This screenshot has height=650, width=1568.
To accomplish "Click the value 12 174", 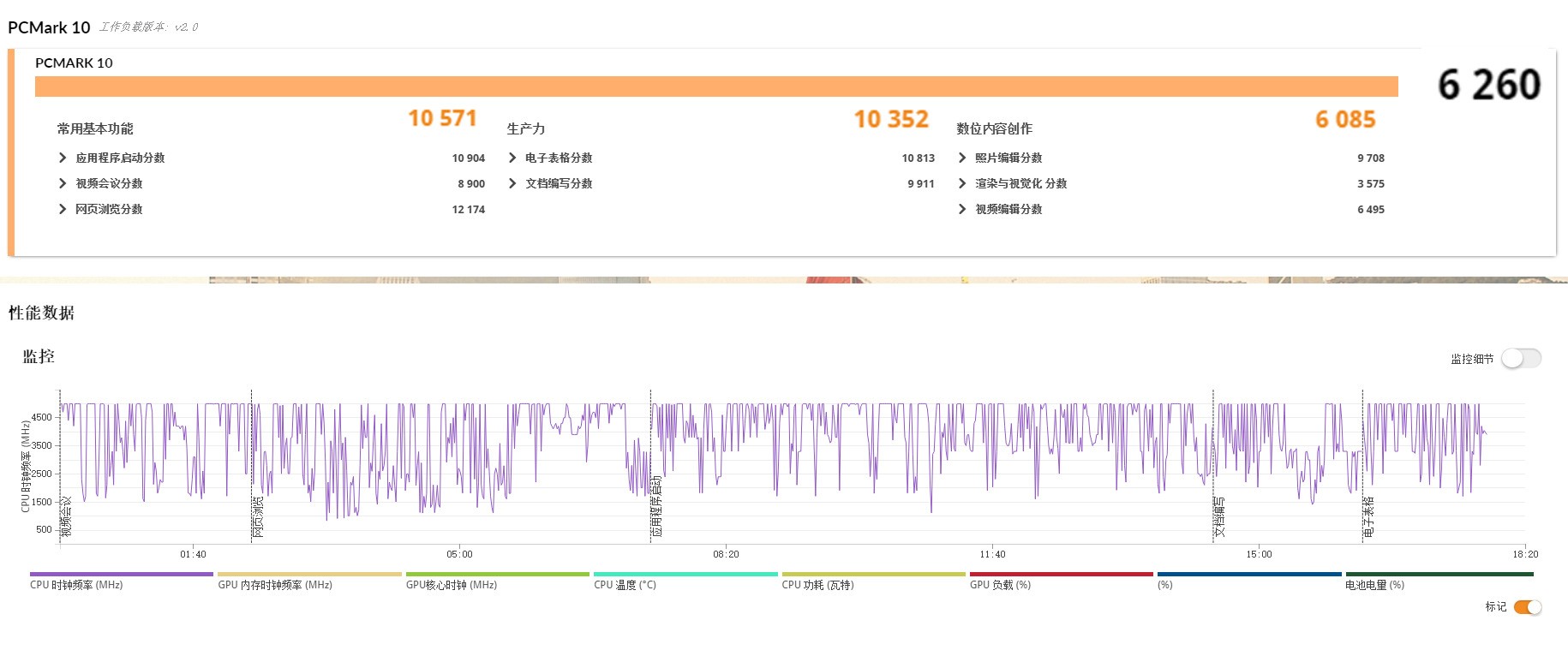I will [x=469, y=209].
